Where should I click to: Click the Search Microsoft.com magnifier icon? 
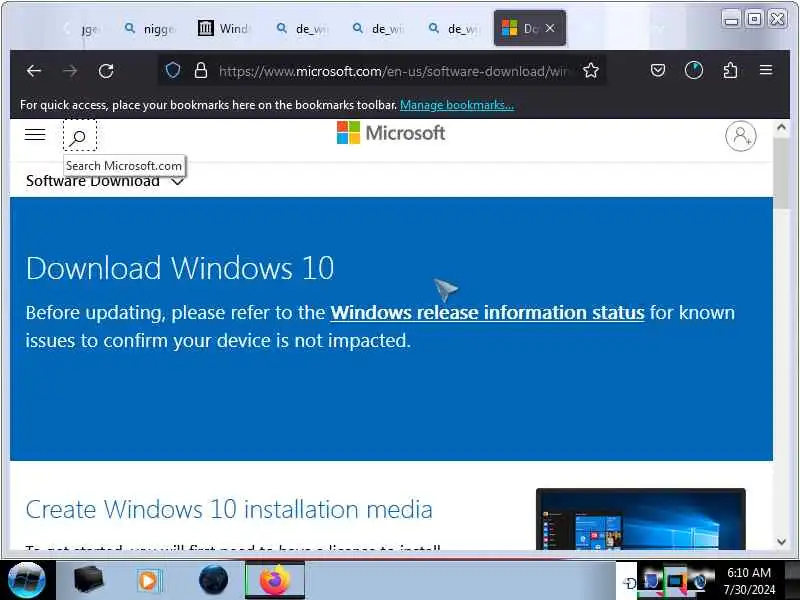(x=80, y=136)
